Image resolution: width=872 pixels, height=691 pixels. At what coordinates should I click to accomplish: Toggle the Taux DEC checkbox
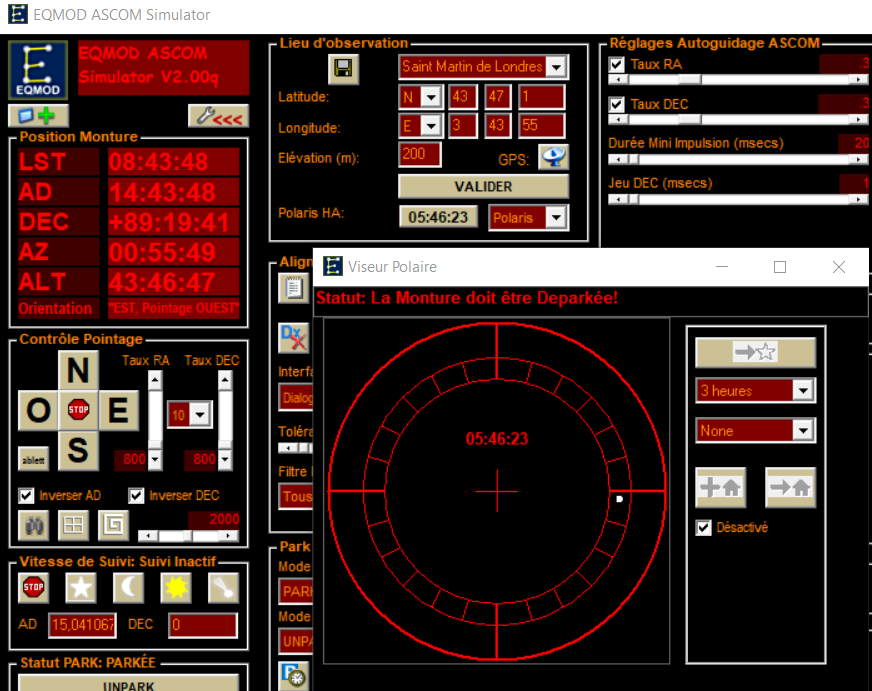pos(616,105)
